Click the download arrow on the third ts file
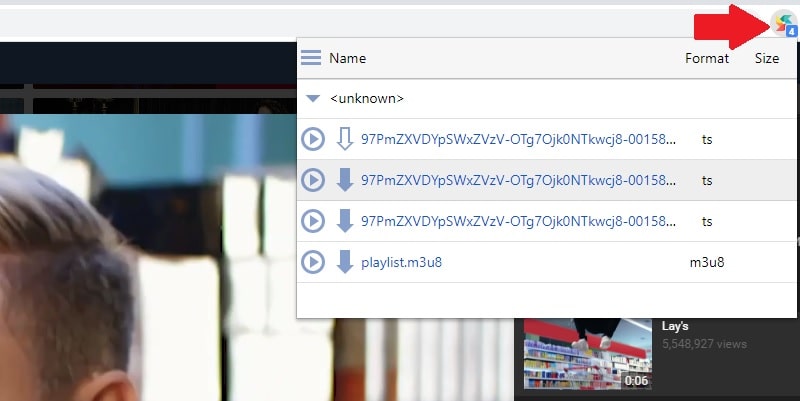 (345, 221)
